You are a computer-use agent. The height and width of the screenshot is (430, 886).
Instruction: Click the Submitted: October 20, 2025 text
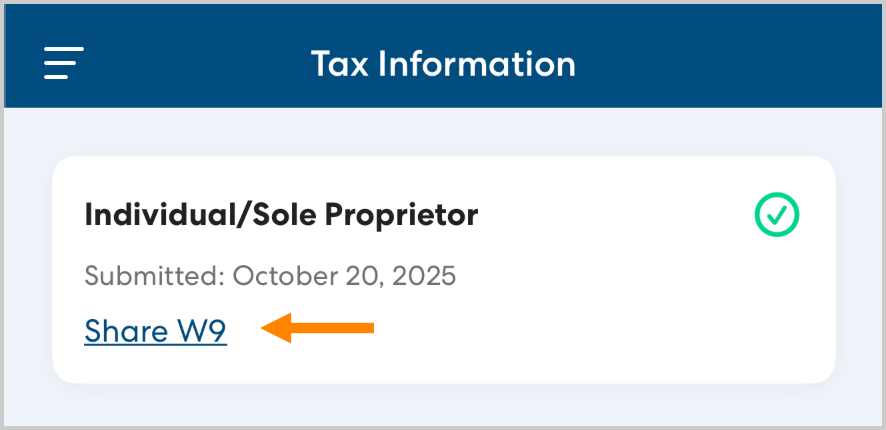[x=270, y=276]
